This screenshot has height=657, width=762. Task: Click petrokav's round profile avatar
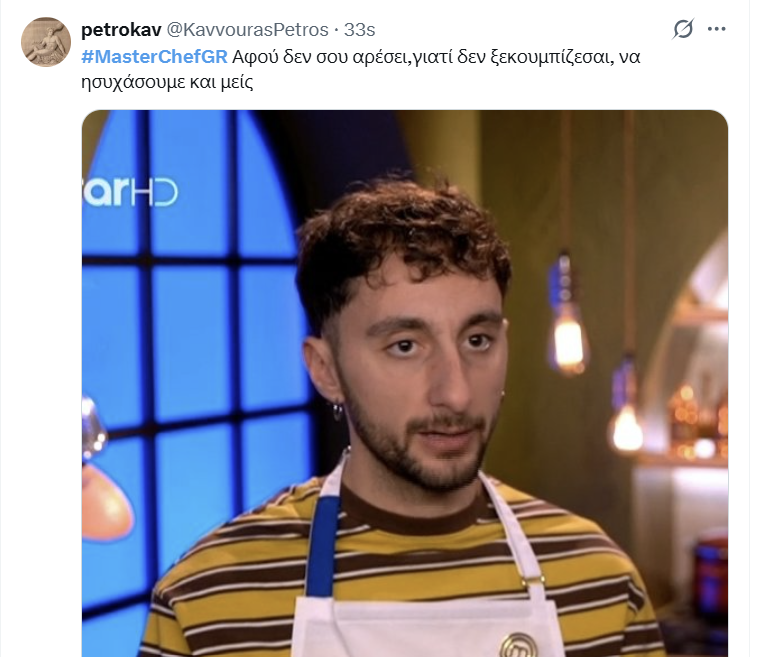click(x=46, y=42)
